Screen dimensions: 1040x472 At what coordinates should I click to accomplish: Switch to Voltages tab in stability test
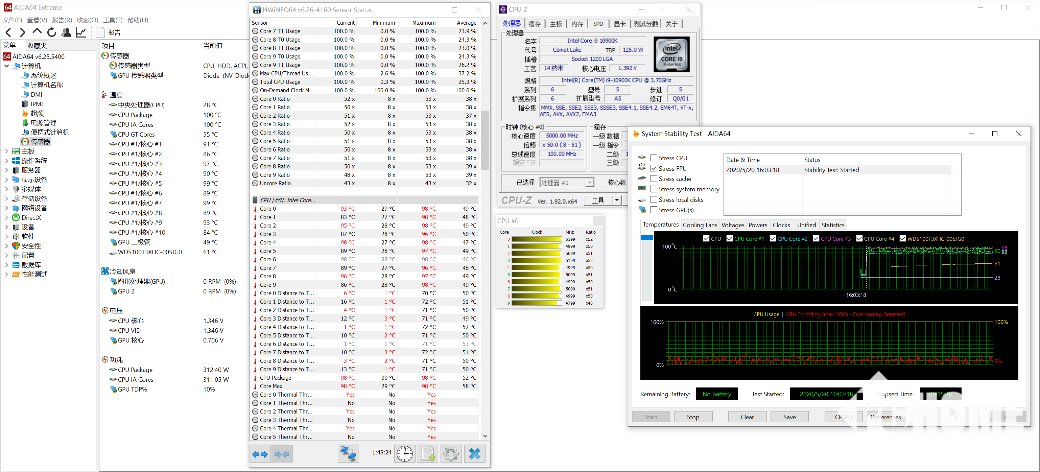pos(732,225)
